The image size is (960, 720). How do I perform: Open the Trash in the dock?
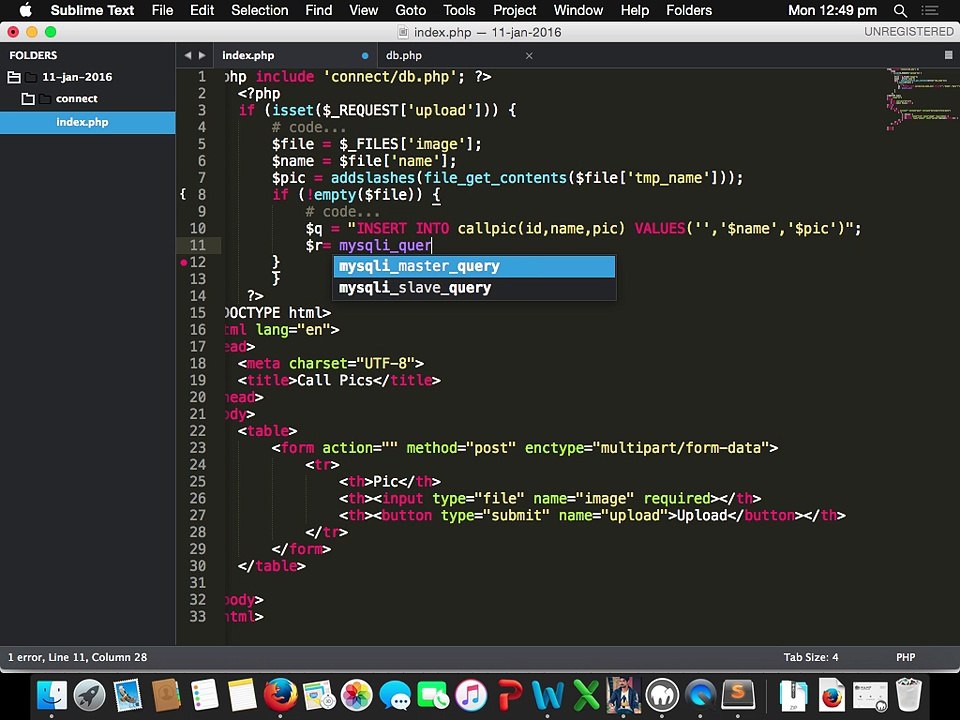(x=908, y=695)
